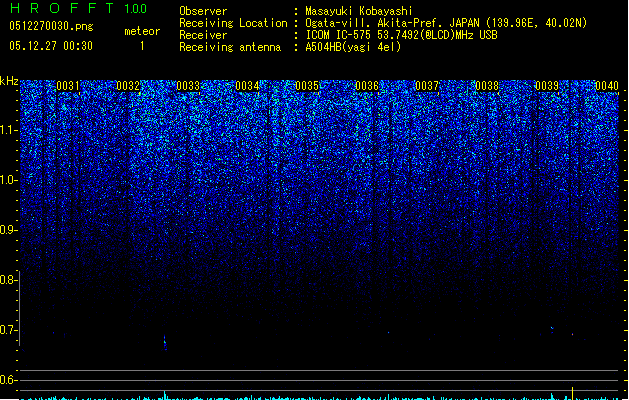Click the timestamp 05.12.27 00:30
Image resolution: width=629 pixels, height=400 pixels.
coord(51,46)
